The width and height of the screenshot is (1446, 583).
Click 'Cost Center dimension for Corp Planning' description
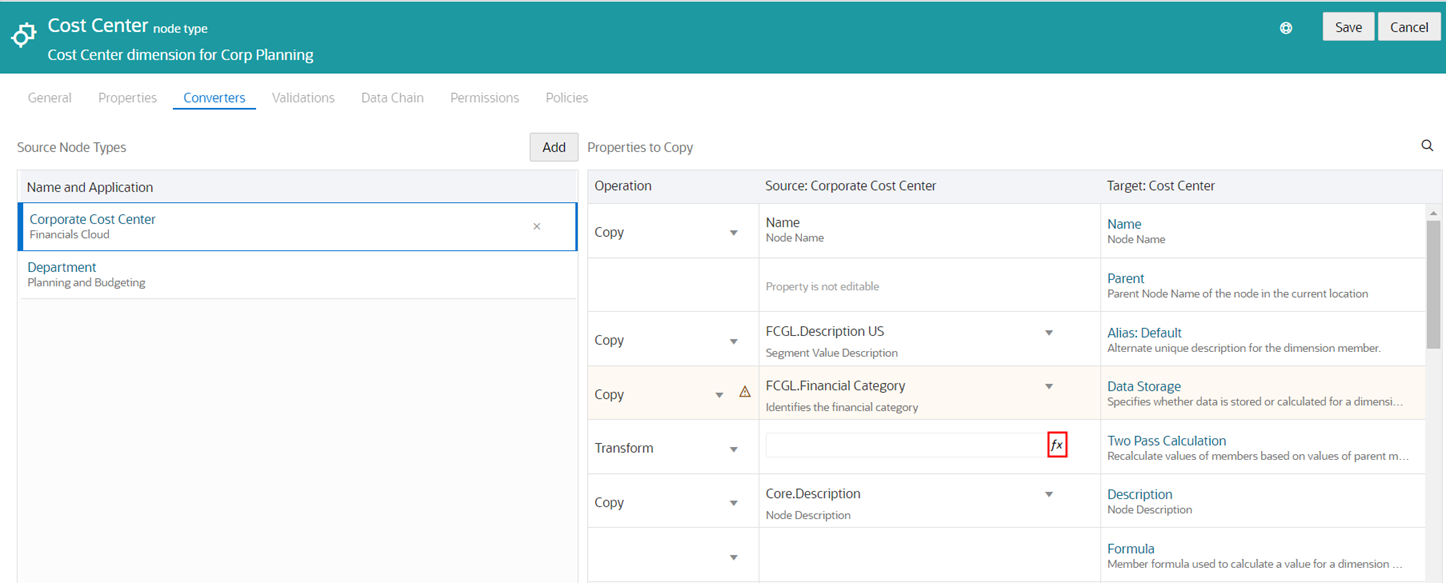(x=181, y=55)
